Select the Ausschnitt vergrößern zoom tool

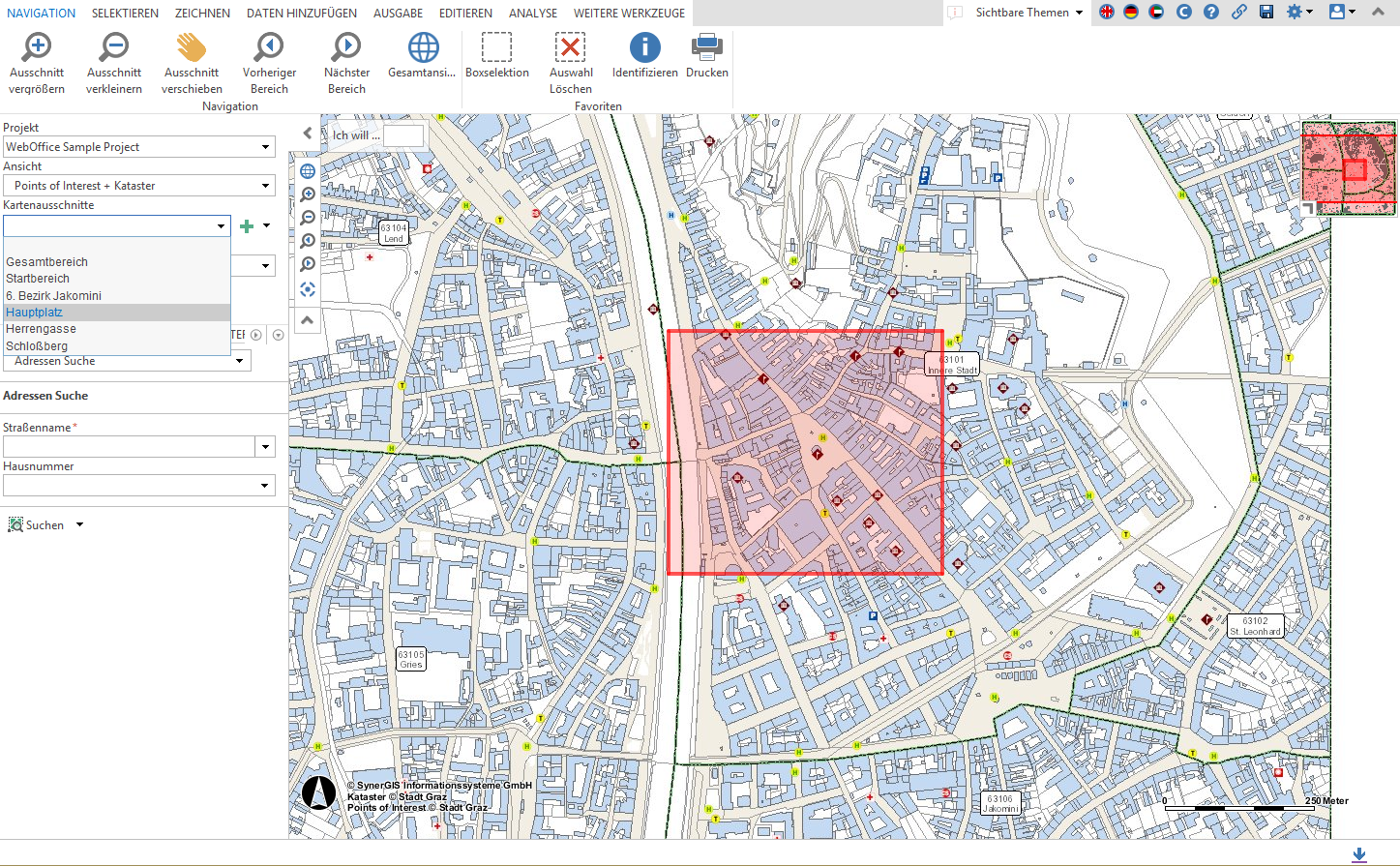37,58
